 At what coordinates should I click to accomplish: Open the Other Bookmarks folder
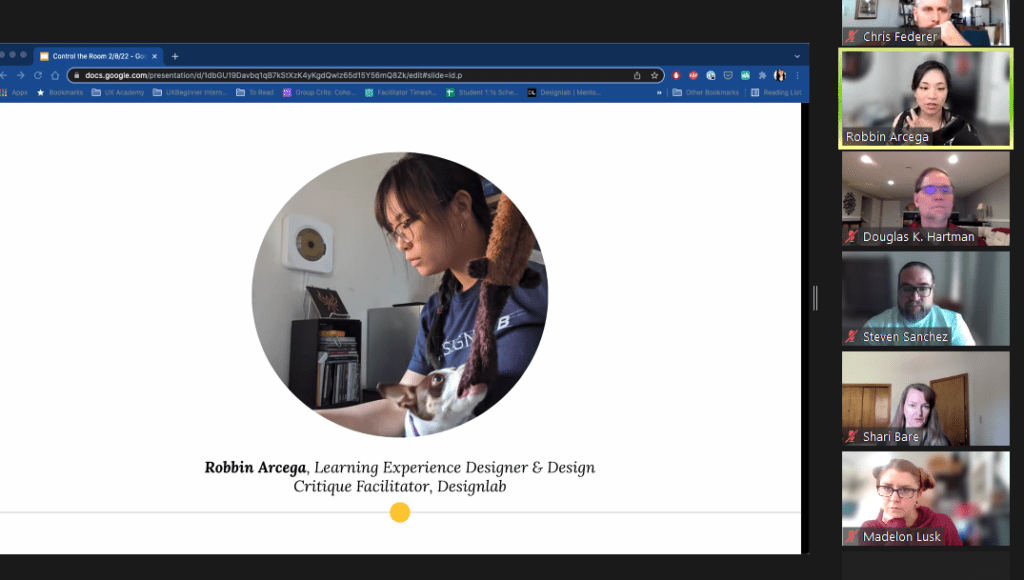click(706, 92)
